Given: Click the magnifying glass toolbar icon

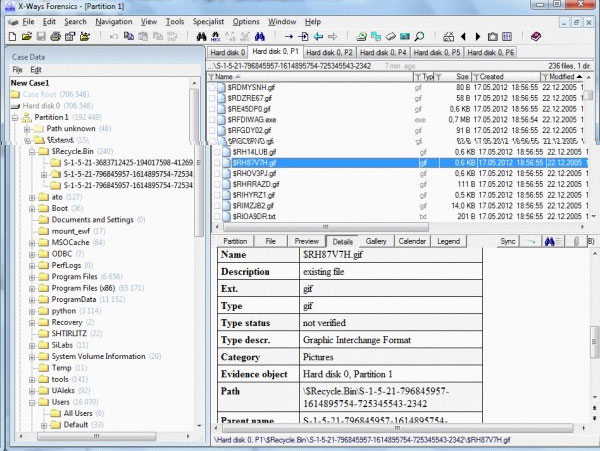Looking at the screenshot, I should click(419, 37).
